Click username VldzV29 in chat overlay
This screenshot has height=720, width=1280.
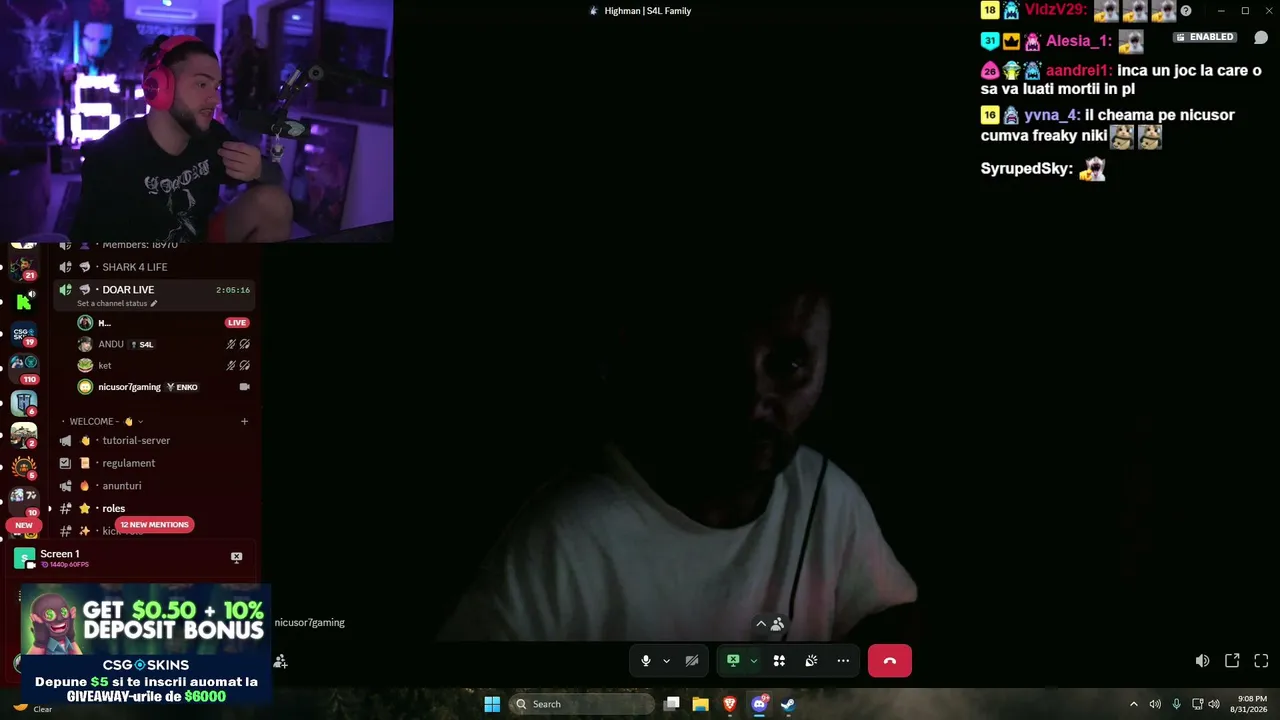(1055, 10)
